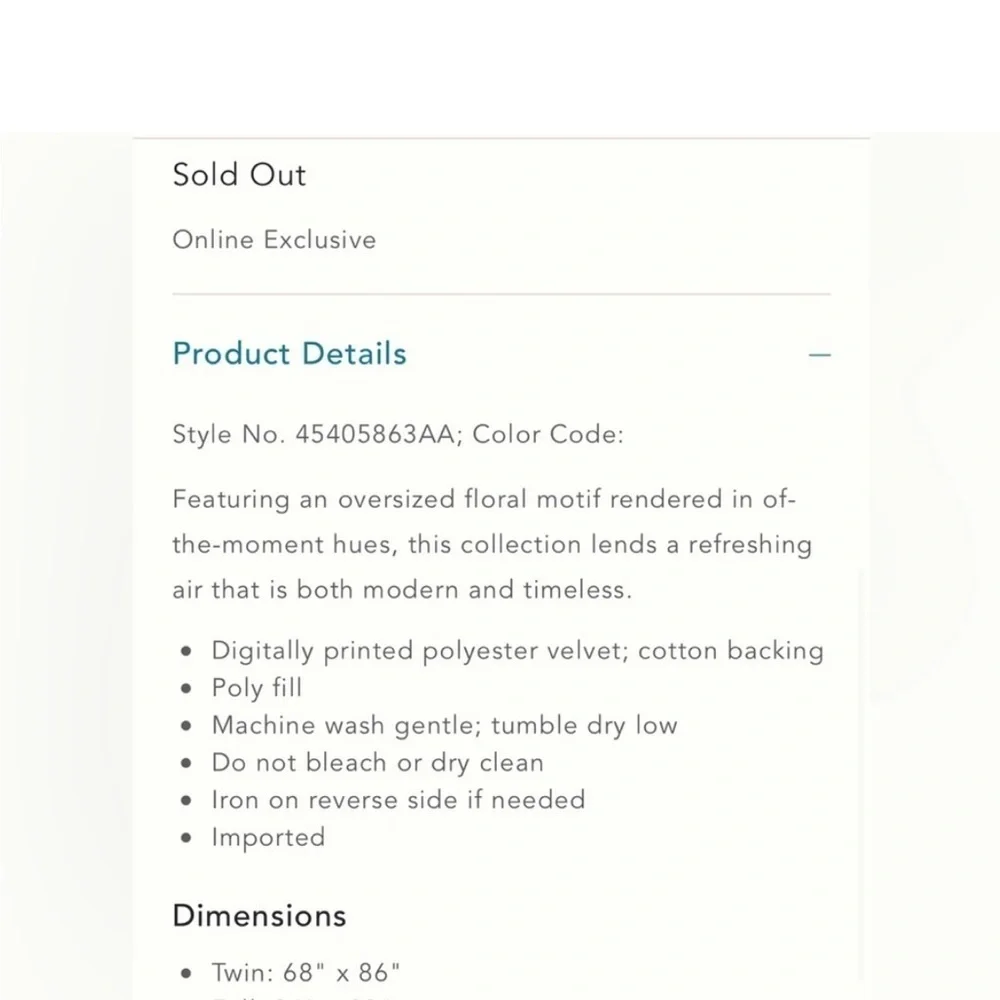
Task: Collapse Product Details with the minus icon
Action: [x=820, y=355]
